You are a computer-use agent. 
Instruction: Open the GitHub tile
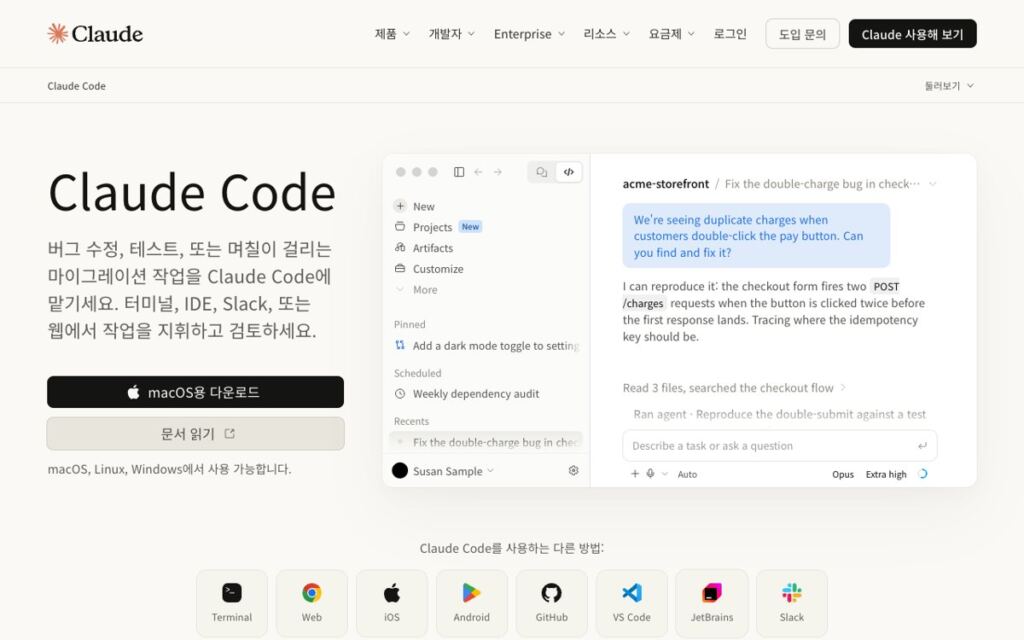tap(552, 603)
